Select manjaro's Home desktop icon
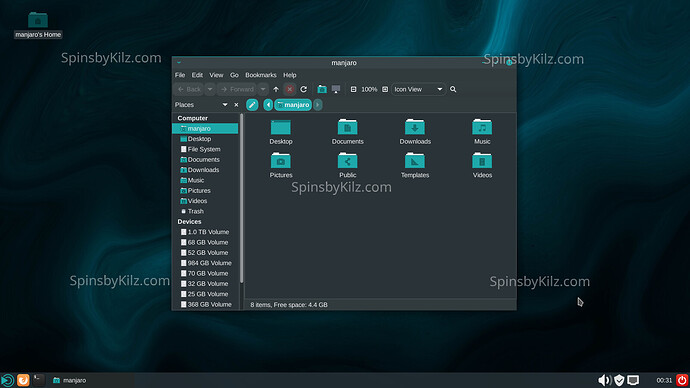This screenshot has width=690, height=388. click(38, 25)
